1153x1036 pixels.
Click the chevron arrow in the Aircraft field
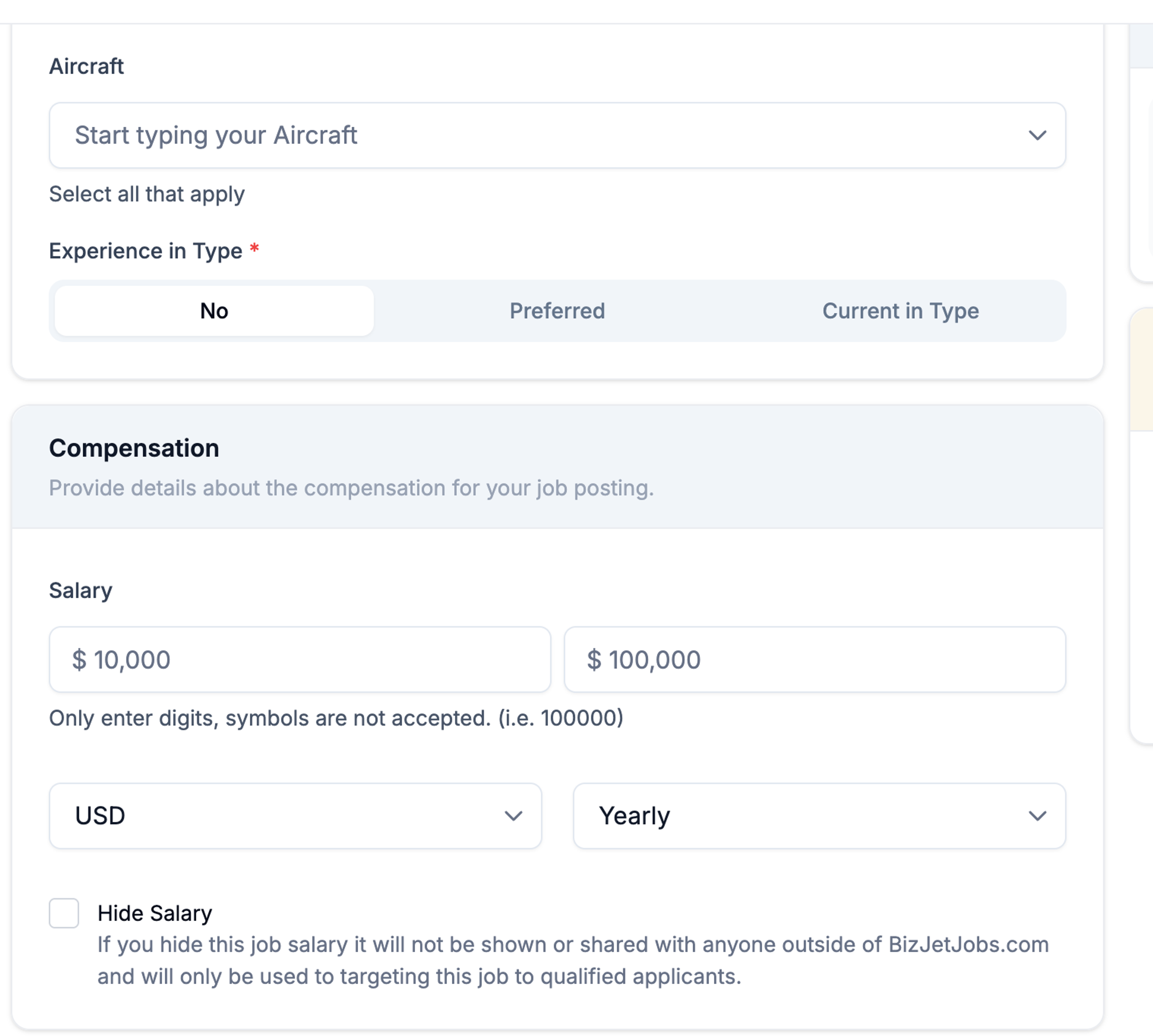pos(1037,135)
